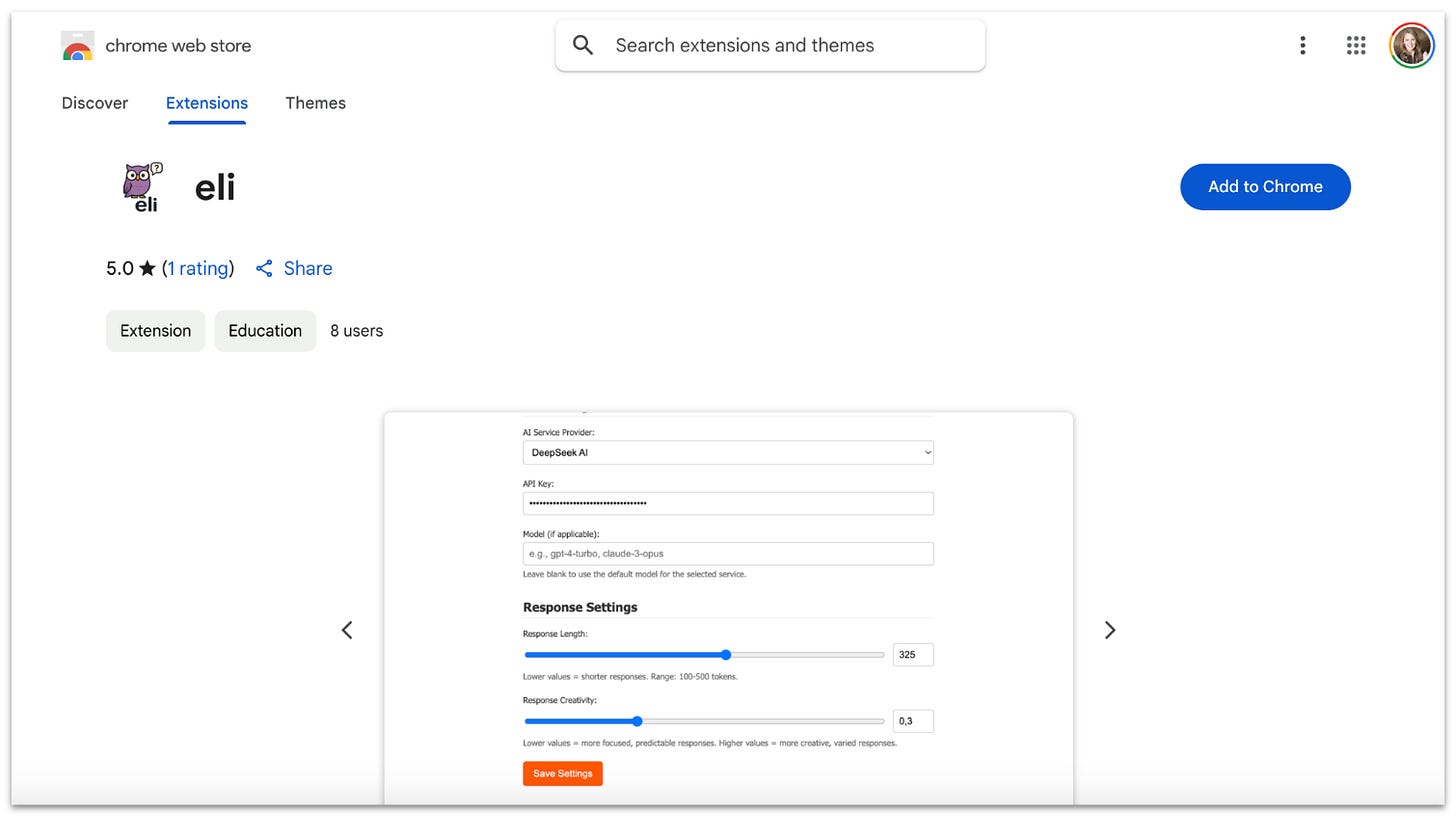The width and height of the screenshot is (1456, 818).
Task: Click the 'API Key:' label
Action: [538, 484]
